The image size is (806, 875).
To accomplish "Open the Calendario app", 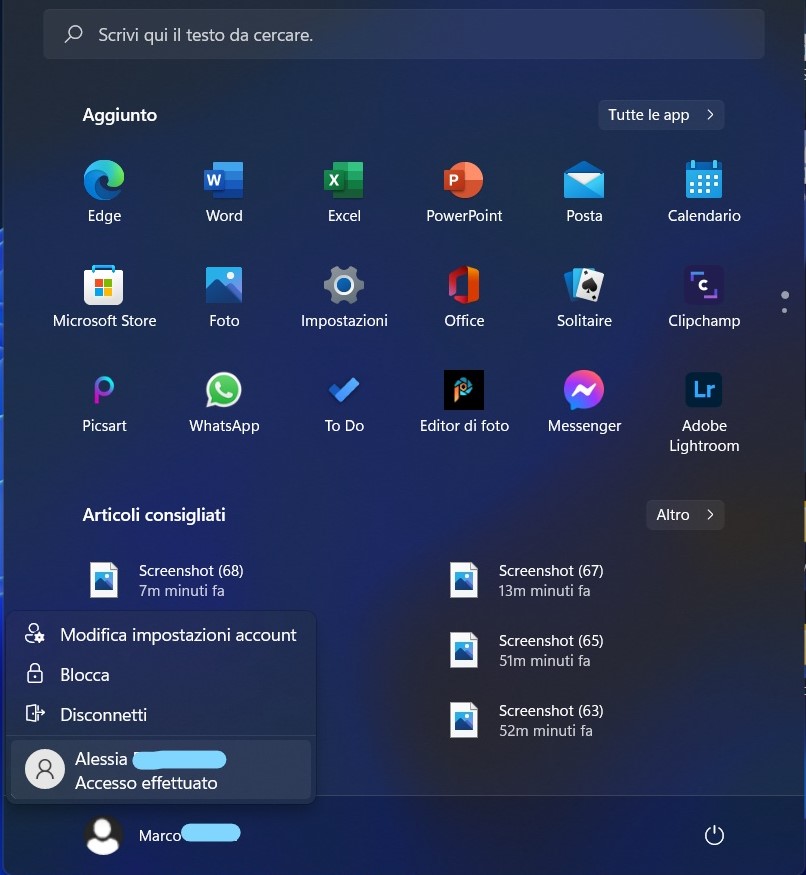I will pyautogui.click(x=704, y=191).
